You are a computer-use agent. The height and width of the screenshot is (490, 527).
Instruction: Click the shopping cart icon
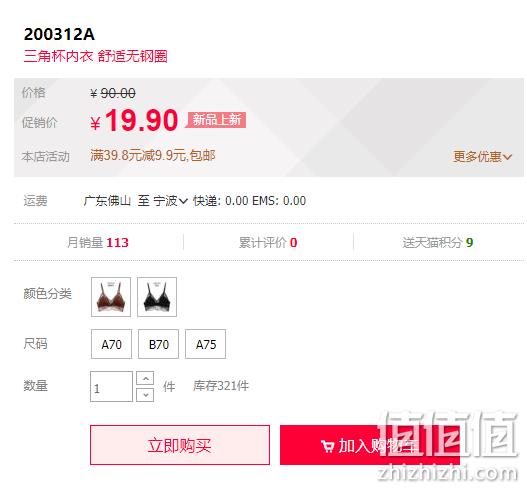327,446
